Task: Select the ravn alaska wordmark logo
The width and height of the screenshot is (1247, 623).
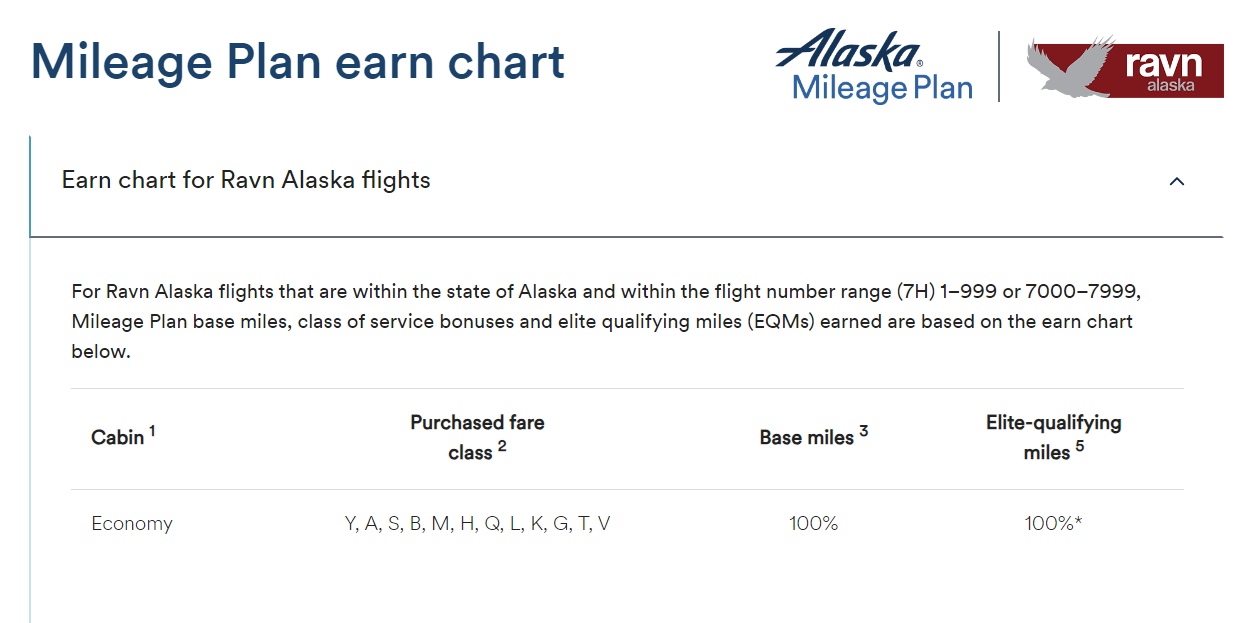Action: click(x=1165, y=70)
